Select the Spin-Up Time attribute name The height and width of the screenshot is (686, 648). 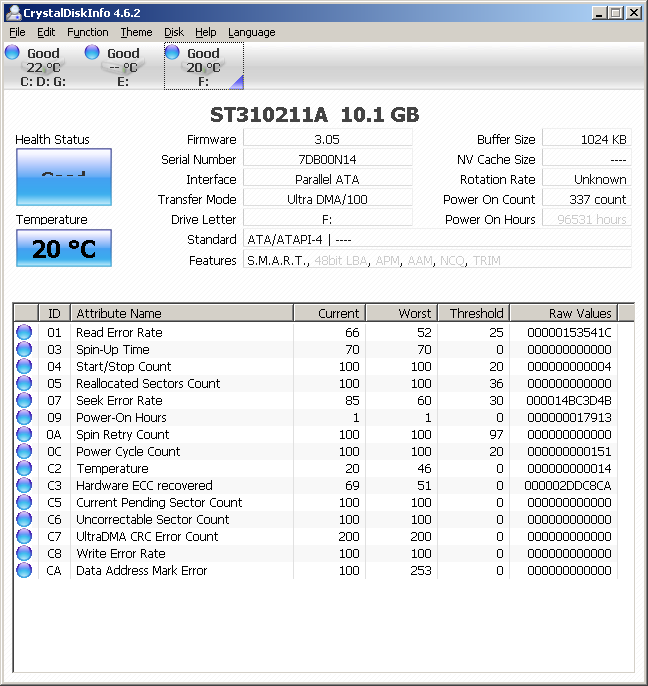pos(113,350)
